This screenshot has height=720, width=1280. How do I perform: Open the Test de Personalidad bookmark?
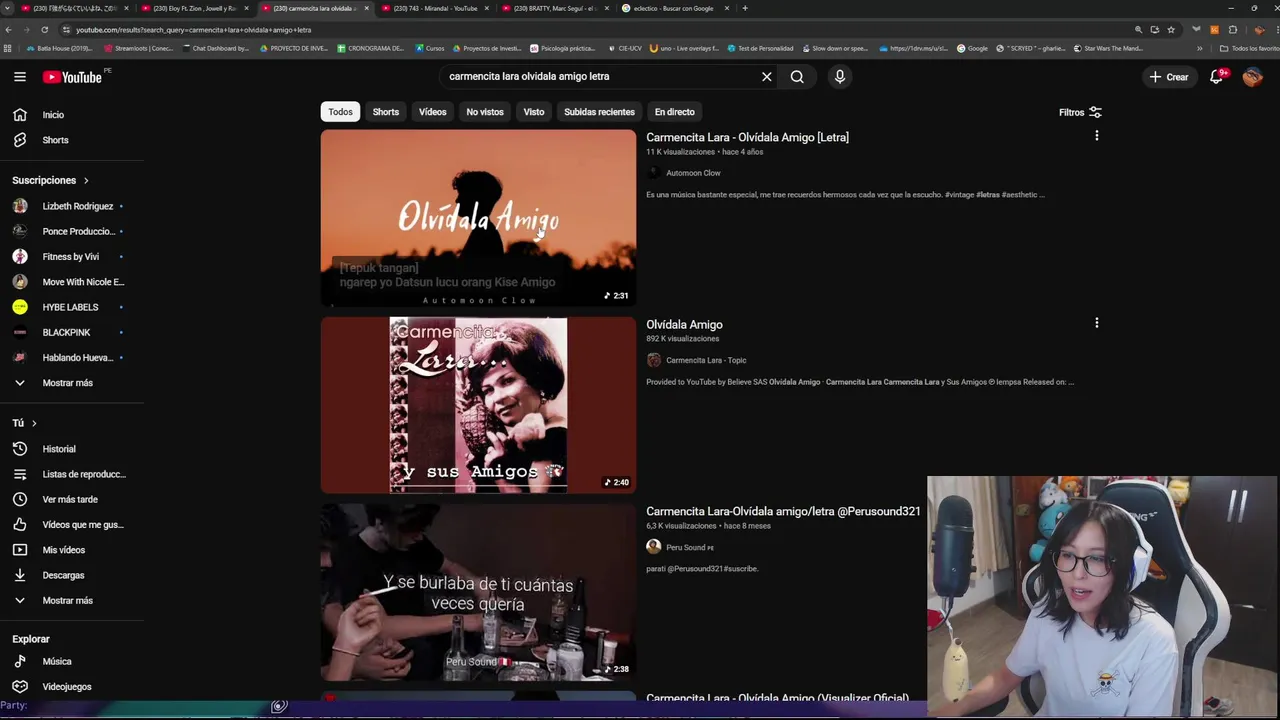click(760, 48)
